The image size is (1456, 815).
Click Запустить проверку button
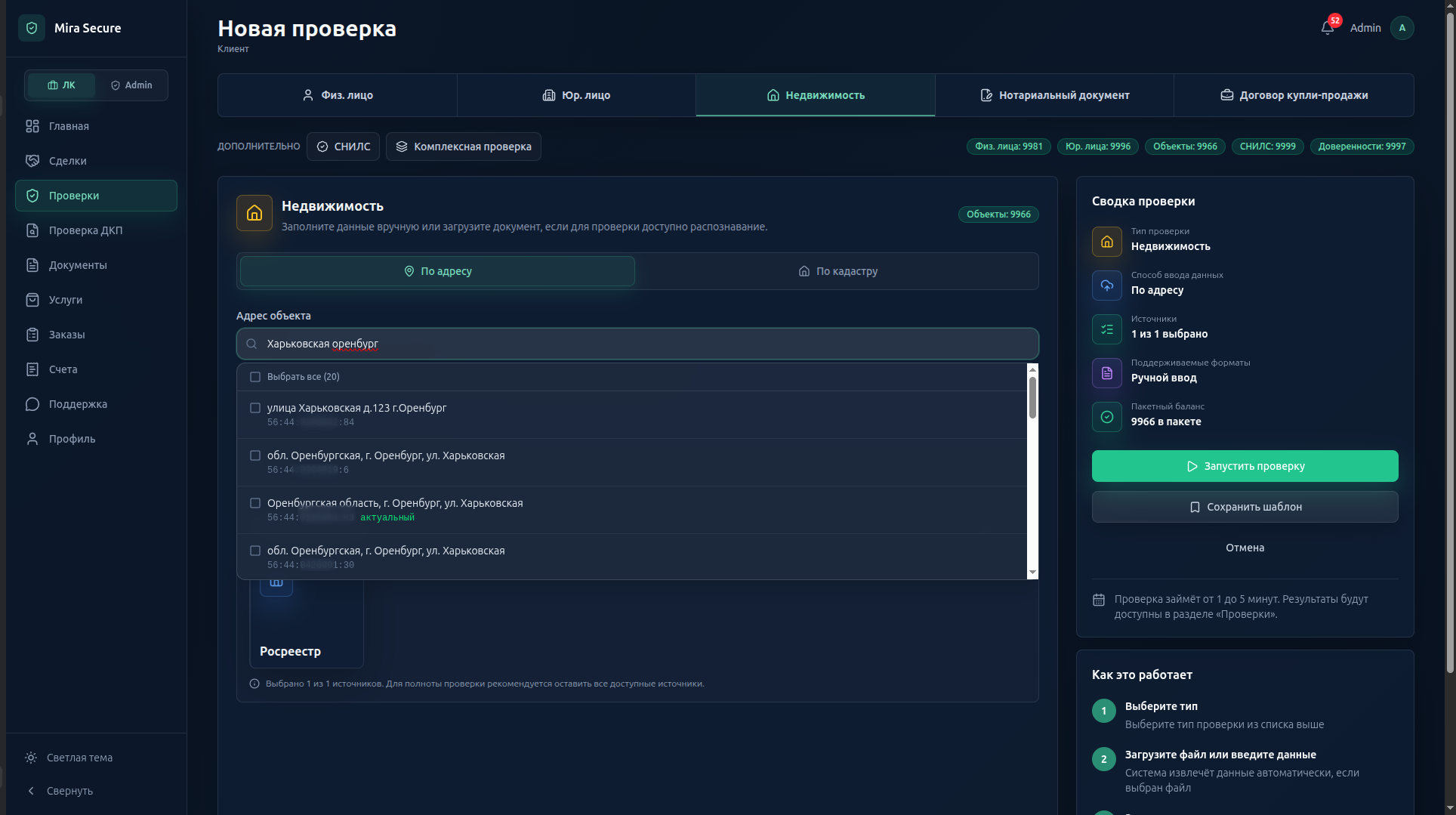(1245, 466)
